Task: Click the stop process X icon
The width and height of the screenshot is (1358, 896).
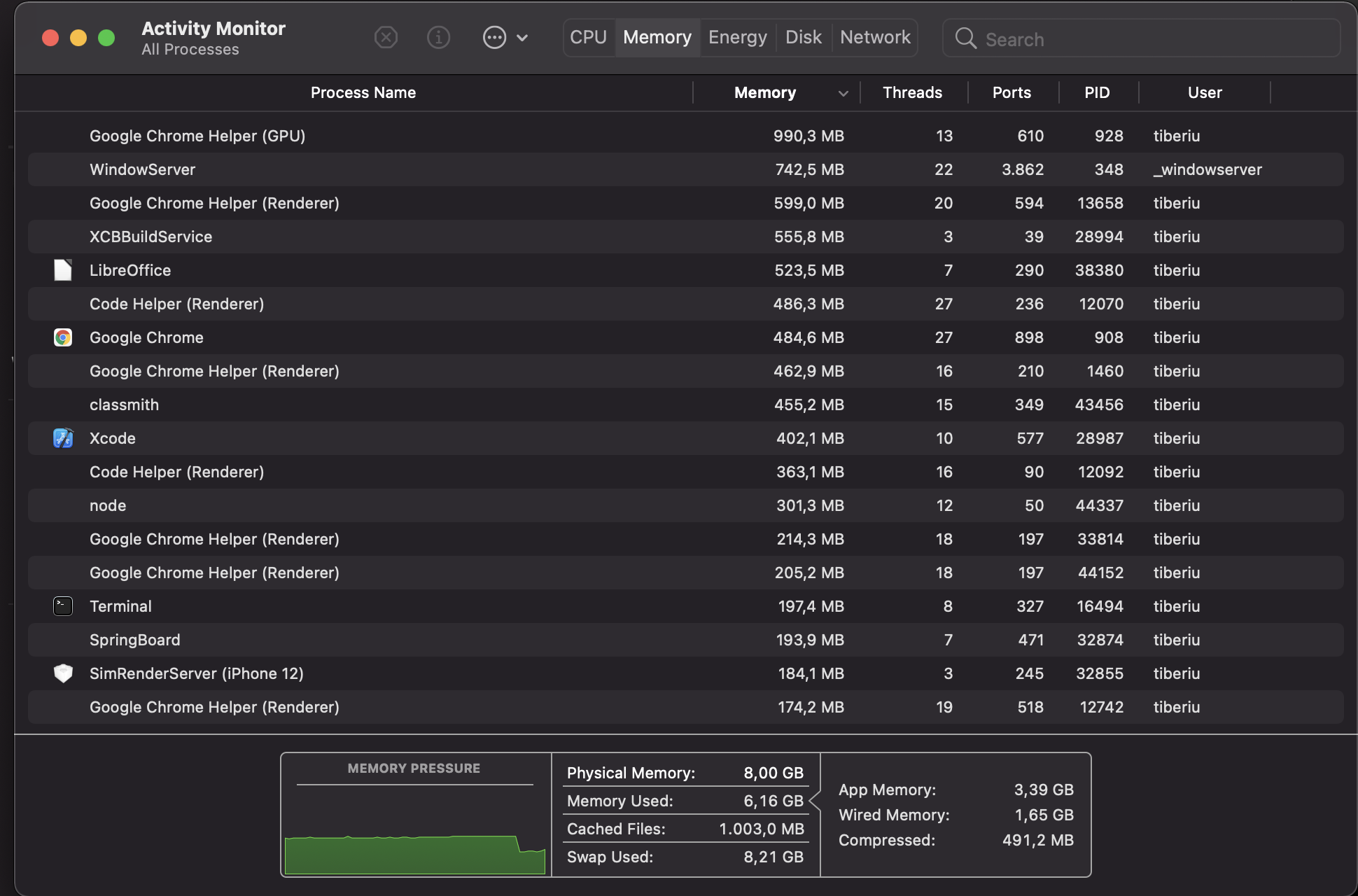Action: (386, 37)
